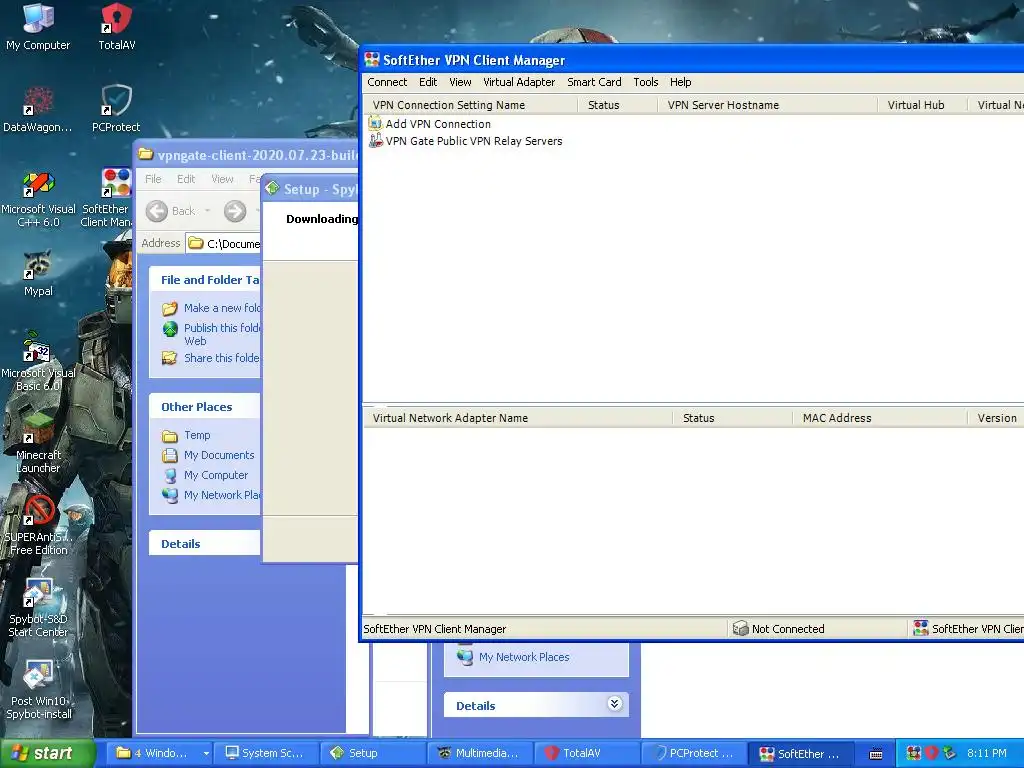This screenshot has width=1024, height=768.
Task: Open Back button dropdown arrow
Action: pyautogui.click(x=208, y=211)
